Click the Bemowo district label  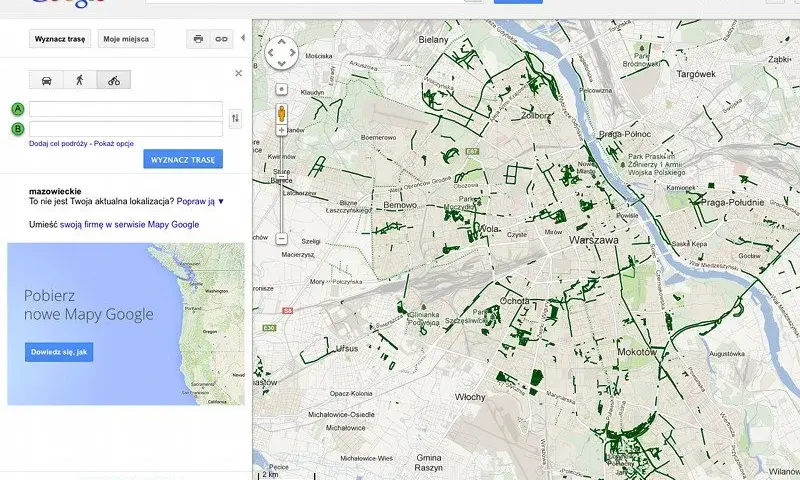tap(400, 205)
